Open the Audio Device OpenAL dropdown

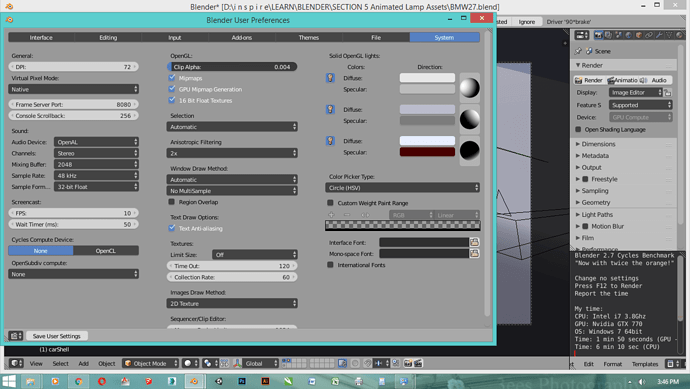(96, 142)
